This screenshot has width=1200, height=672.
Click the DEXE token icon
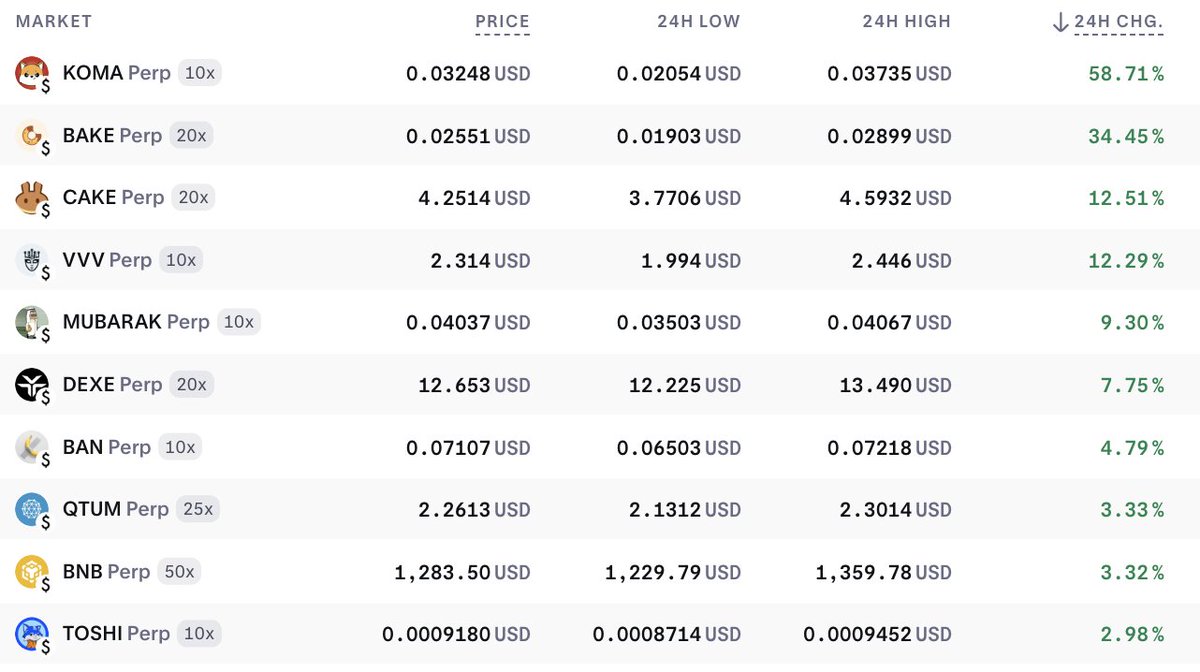31,384
